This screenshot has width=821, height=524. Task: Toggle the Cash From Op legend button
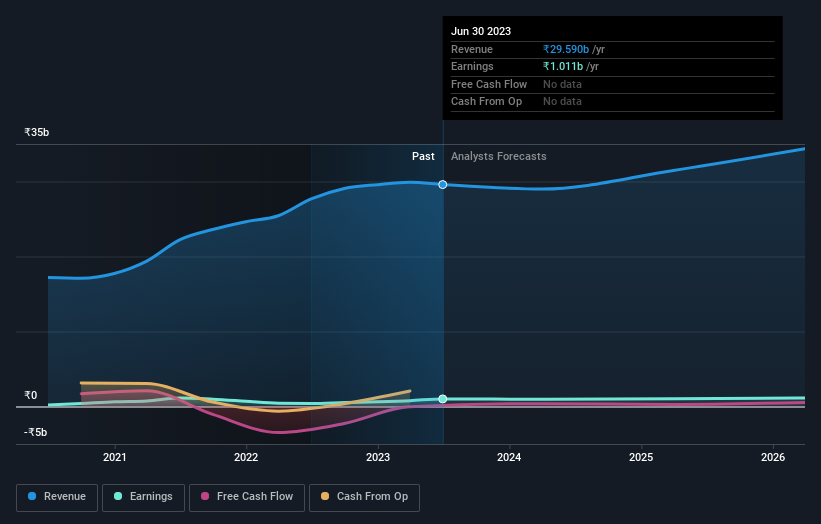364,497
